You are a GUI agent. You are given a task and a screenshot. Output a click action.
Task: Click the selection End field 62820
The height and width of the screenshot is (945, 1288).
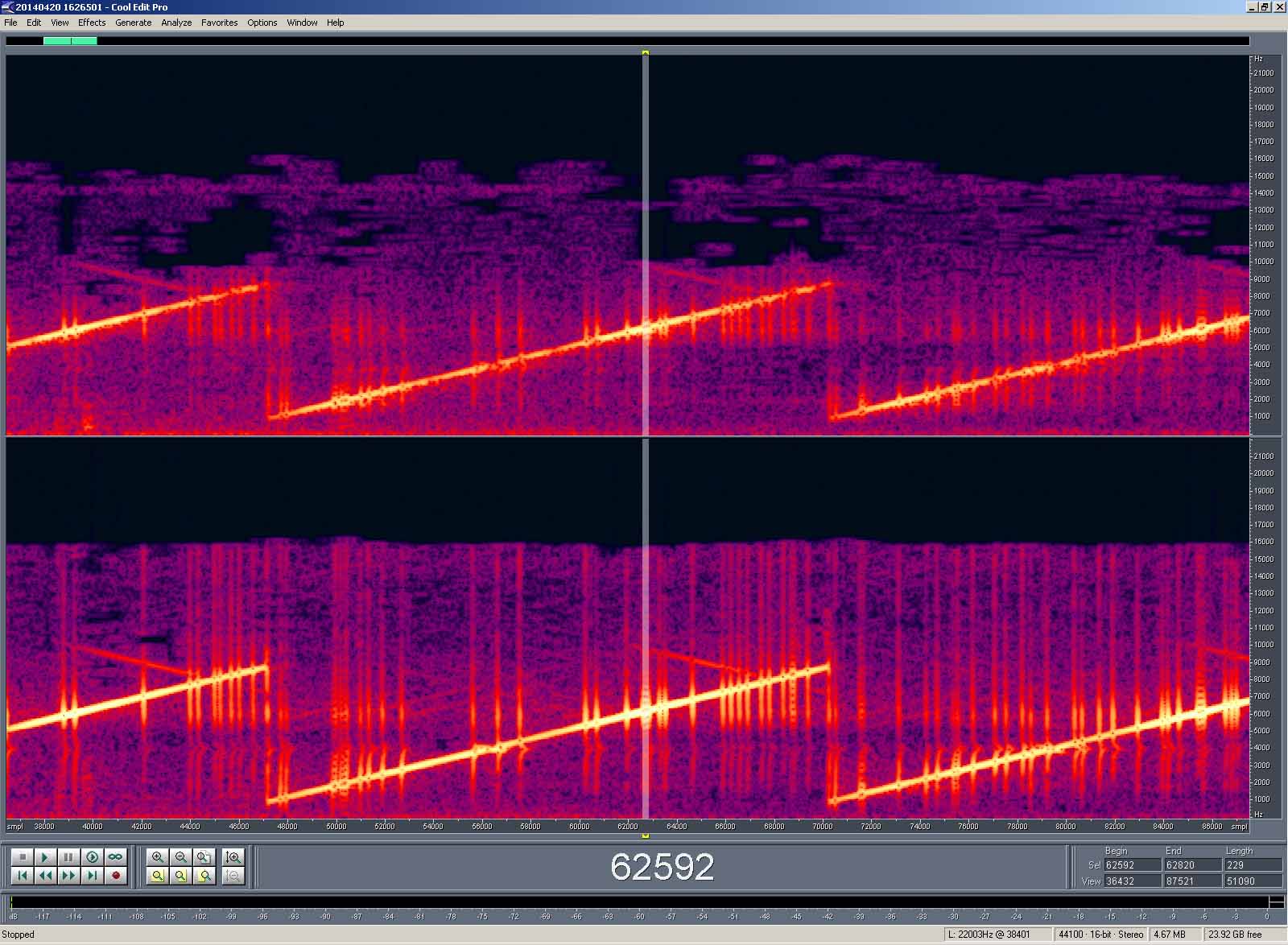pos(1192,865)
